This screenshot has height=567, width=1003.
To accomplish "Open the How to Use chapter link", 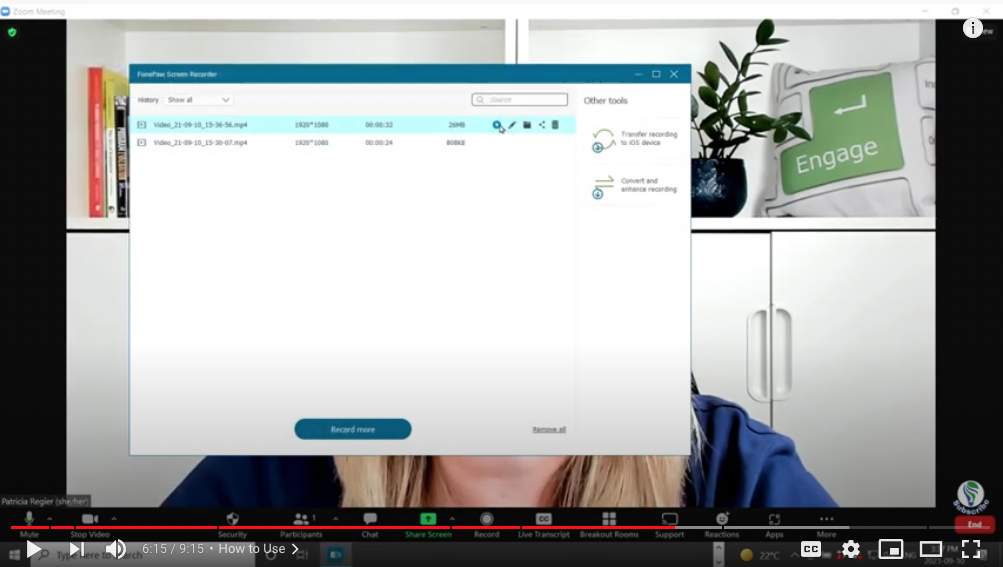I will [x=258, y=549].
